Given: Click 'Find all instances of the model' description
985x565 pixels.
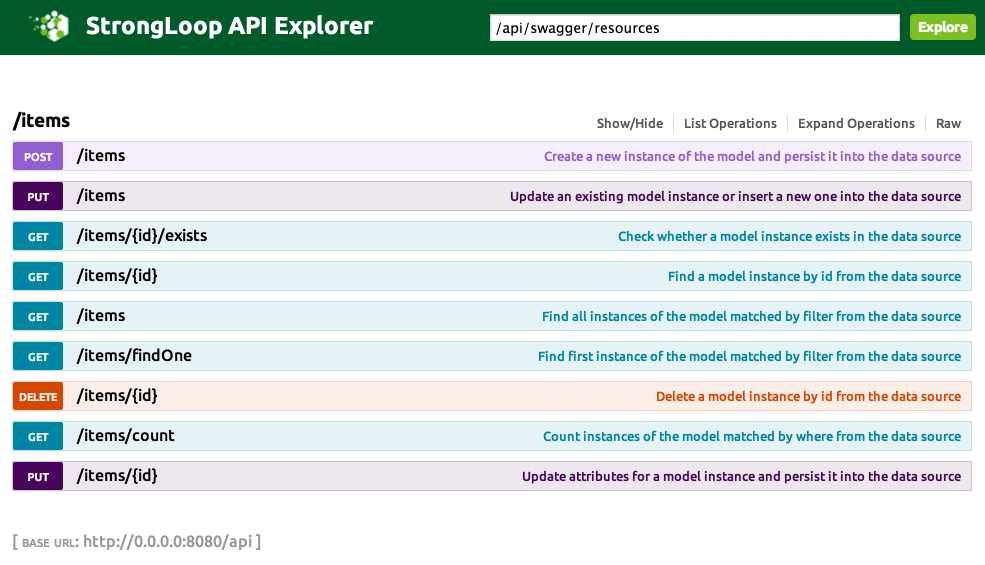Looking at the screenshot, I should (751, 317).
